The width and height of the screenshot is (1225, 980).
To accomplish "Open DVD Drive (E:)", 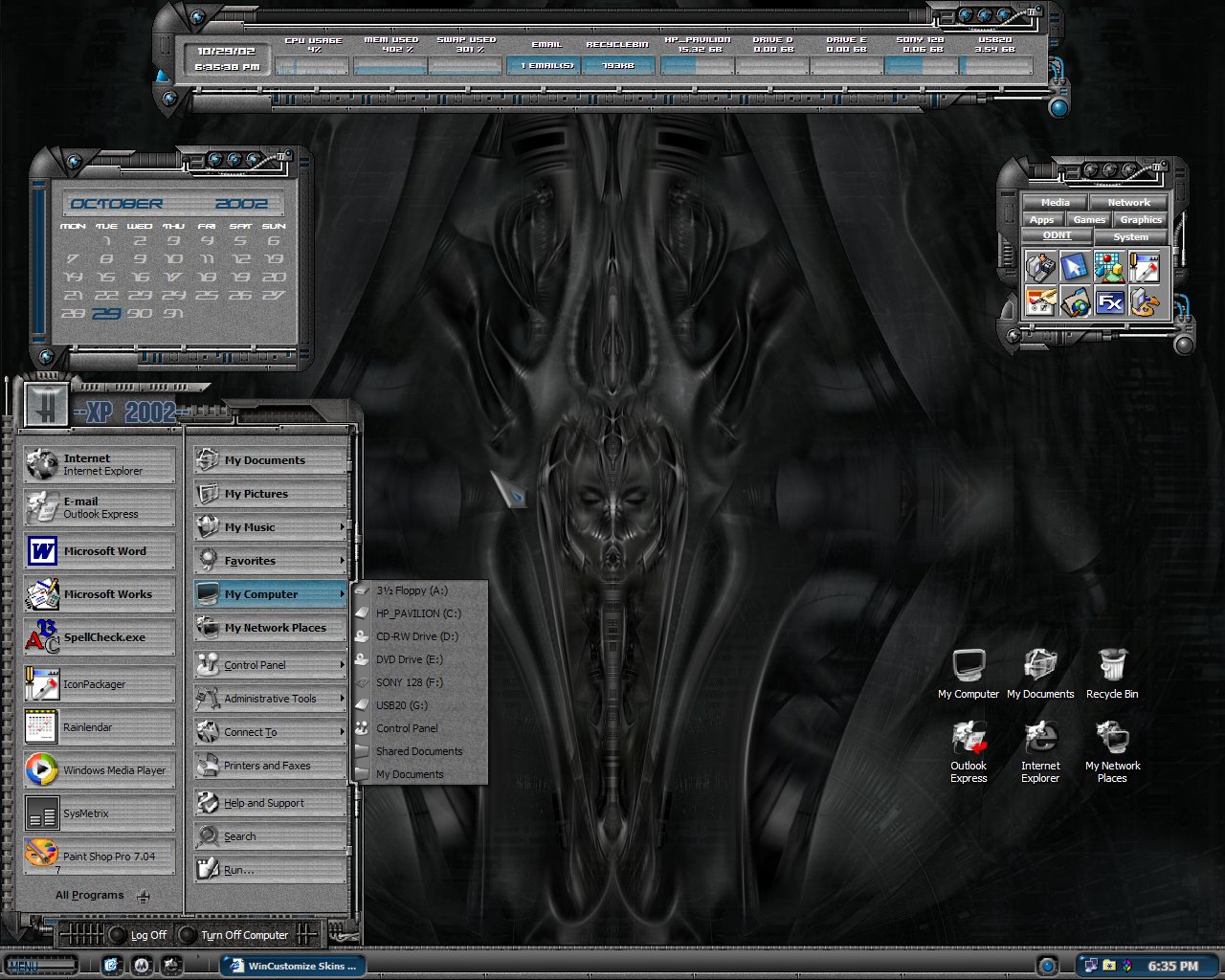I will [420, 659].
